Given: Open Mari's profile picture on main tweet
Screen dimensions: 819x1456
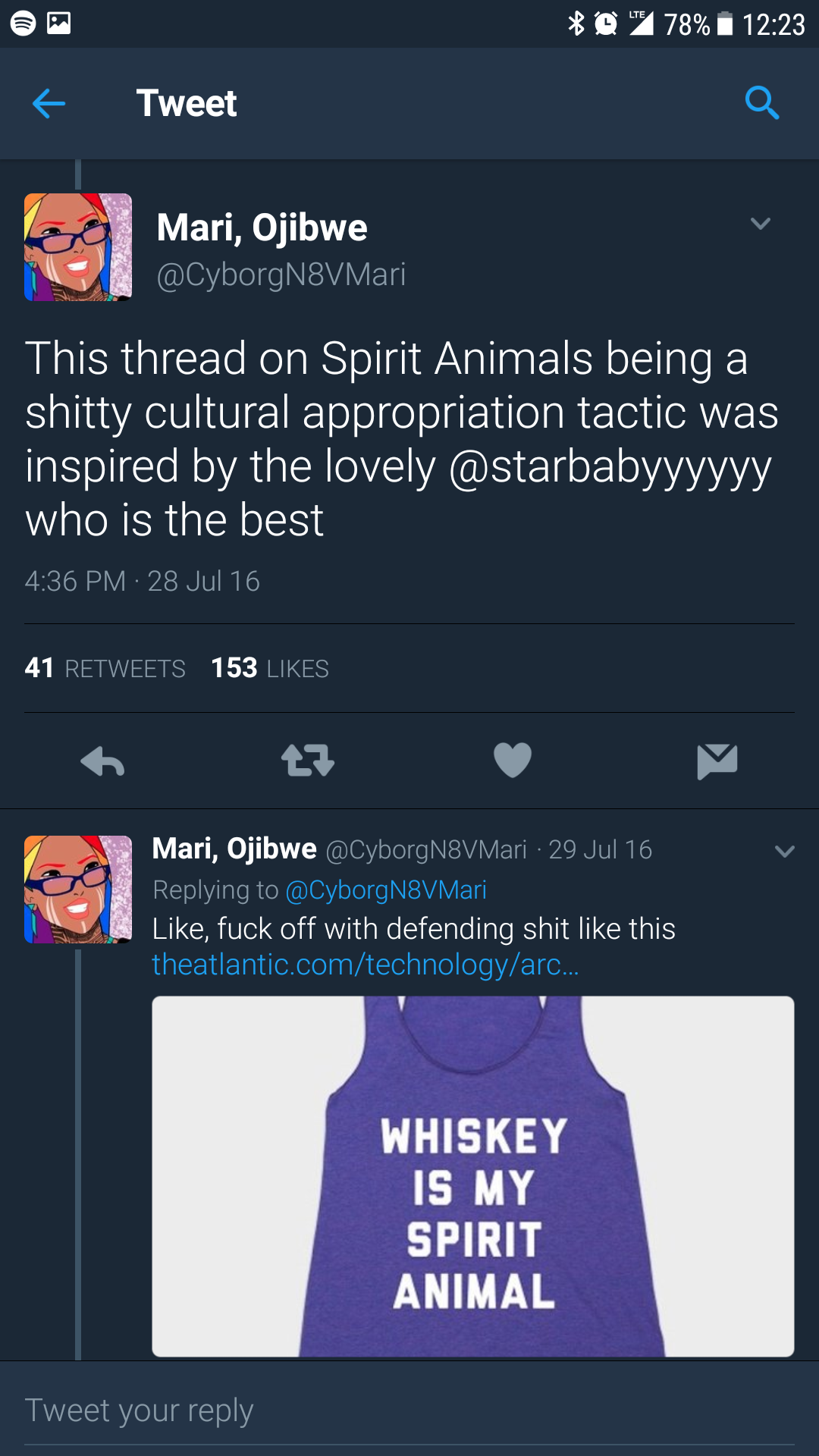Looking at the screenshot, I should point(78,247).
